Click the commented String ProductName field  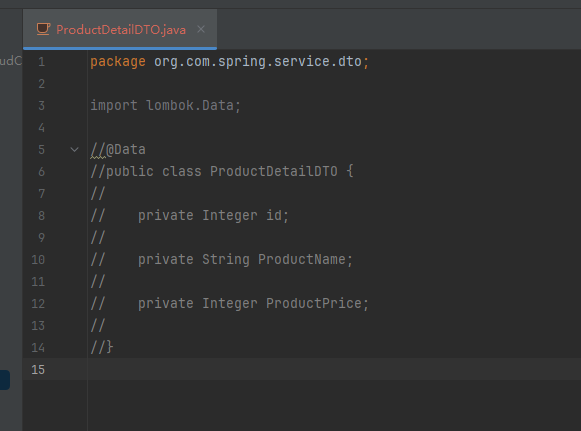click(x=245, y=260)
